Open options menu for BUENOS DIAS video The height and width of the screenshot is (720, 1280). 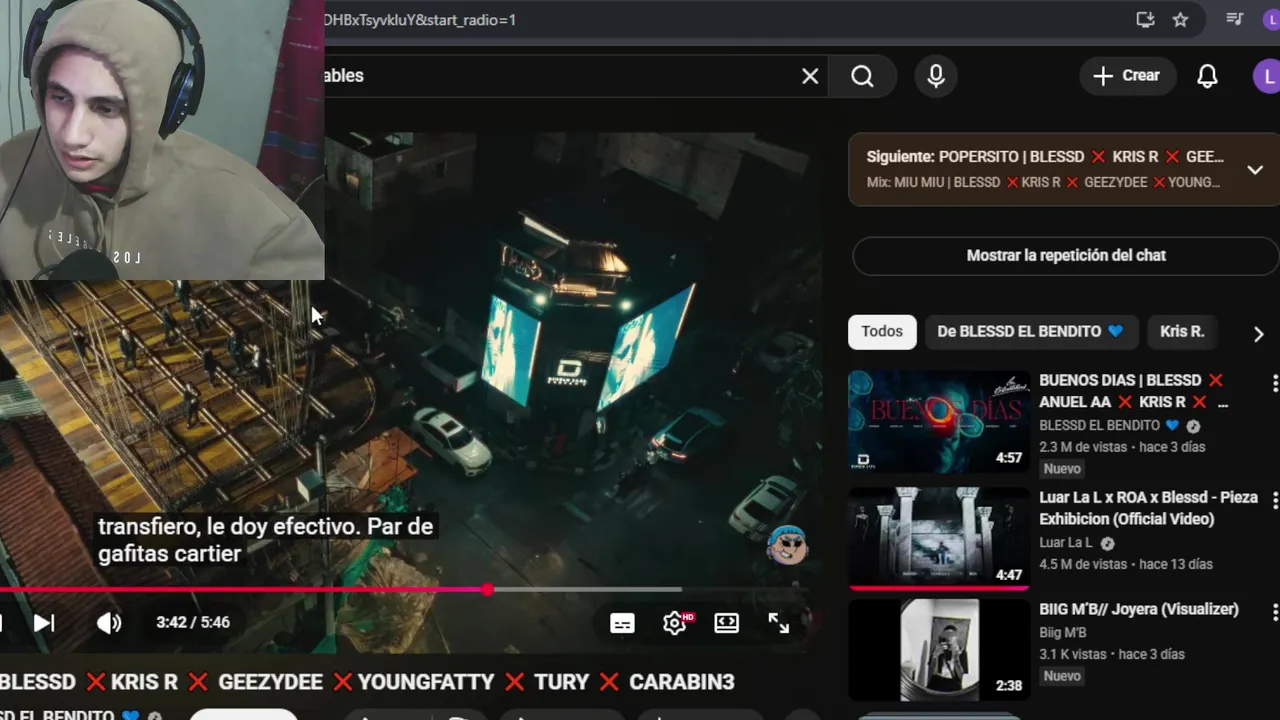pos(1274,383)
